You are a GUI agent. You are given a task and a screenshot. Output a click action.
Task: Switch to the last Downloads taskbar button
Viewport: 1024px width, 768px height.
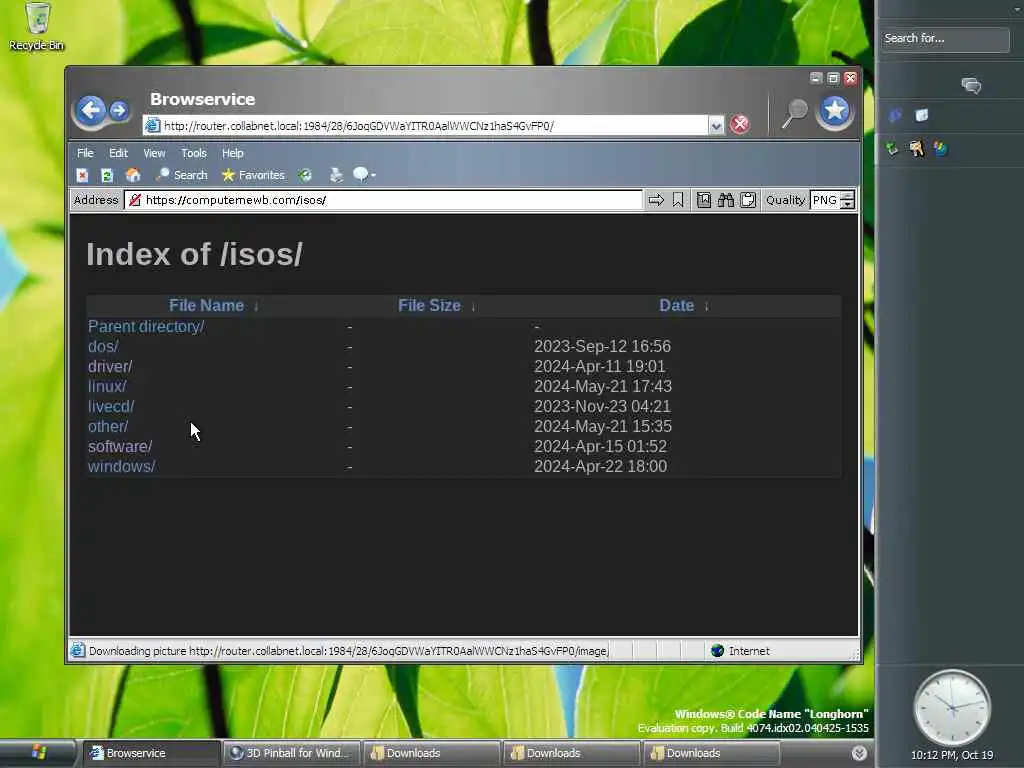712,753
